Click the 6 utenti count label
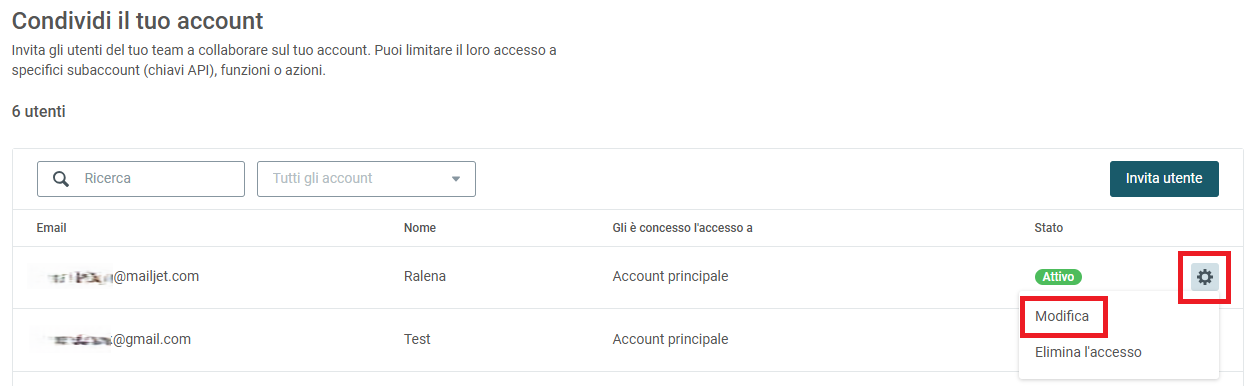 coord(39,112)
